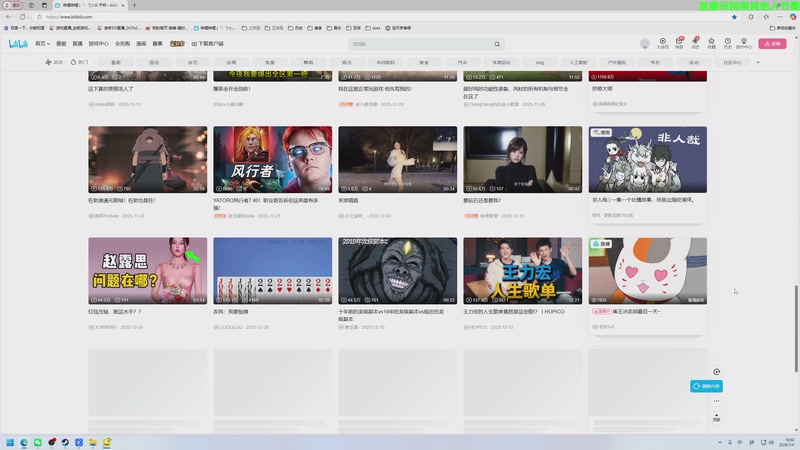Open the three-dot more options button

coord(716,401)
